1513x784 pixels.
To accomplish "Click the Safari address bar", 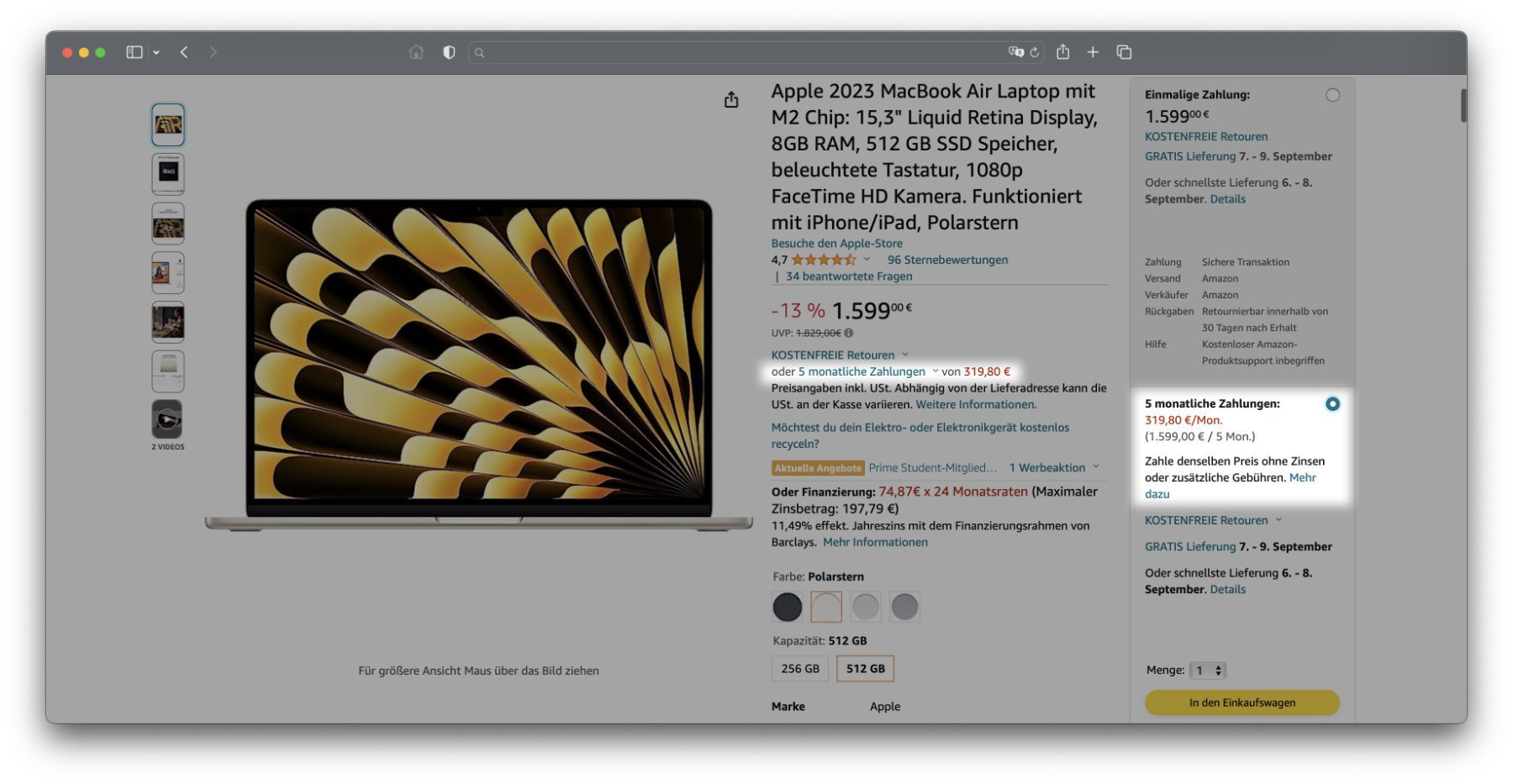I will click(740, 52).
